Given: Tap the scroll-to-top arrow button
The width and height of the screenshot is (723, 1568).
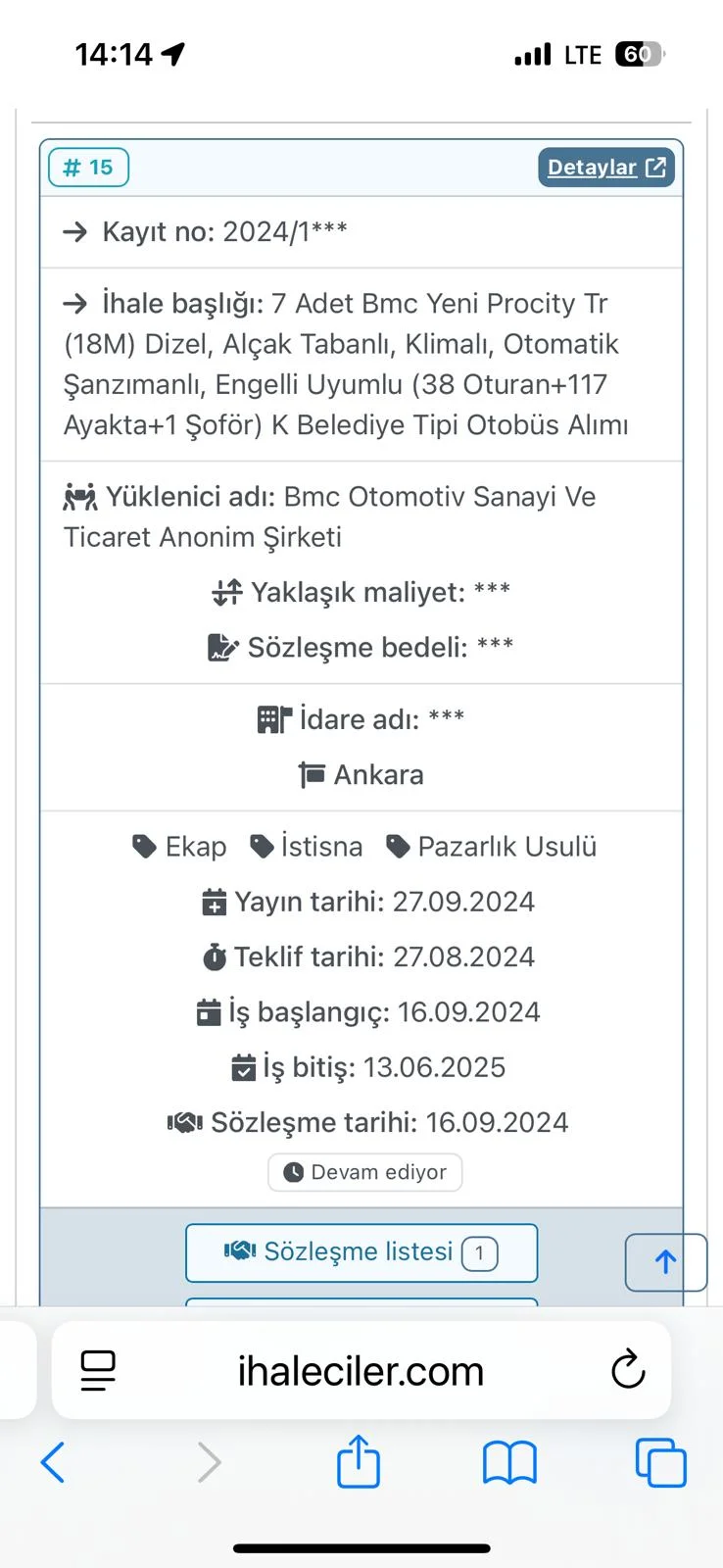Looking at the screenshot, I should (665, 1262).
